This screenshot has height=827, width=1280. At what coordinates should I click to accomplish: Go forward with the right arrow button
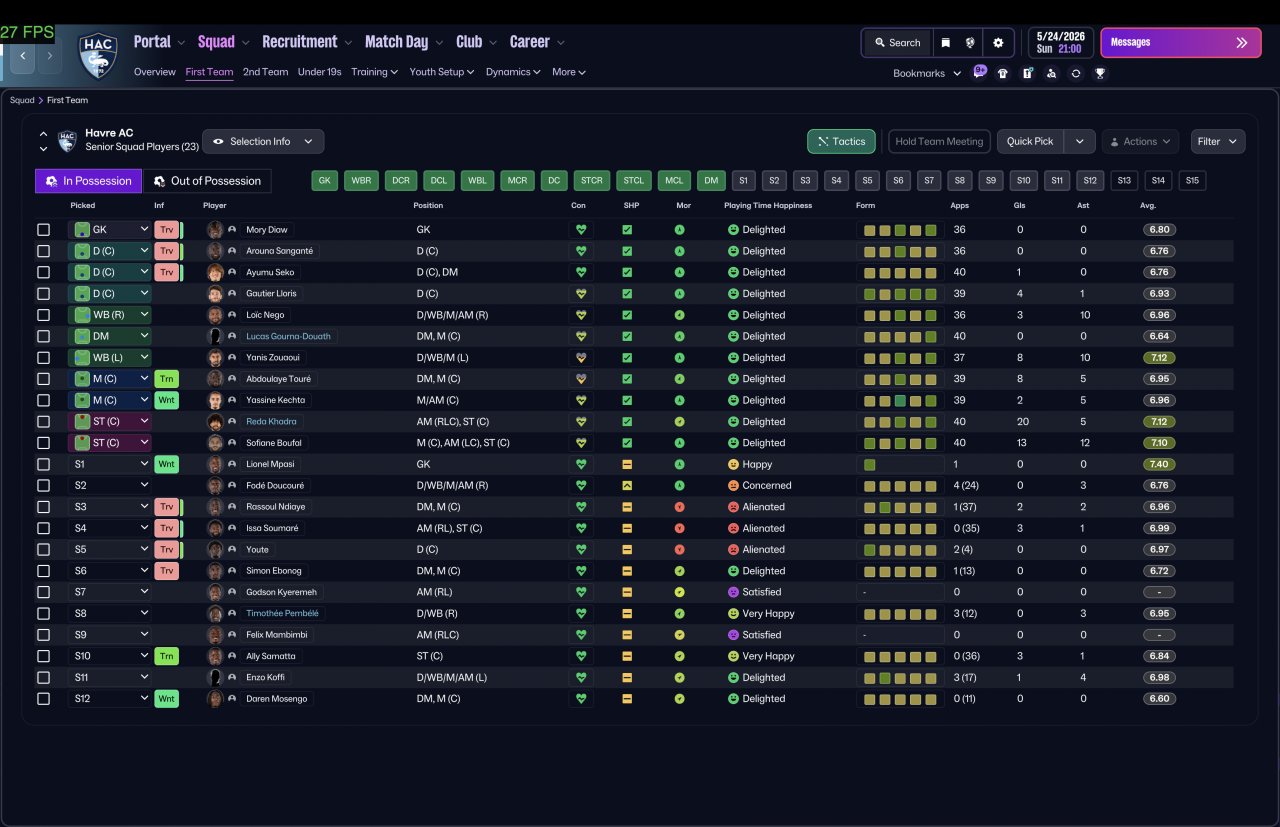pyautogui.click(x=49, y=56)
